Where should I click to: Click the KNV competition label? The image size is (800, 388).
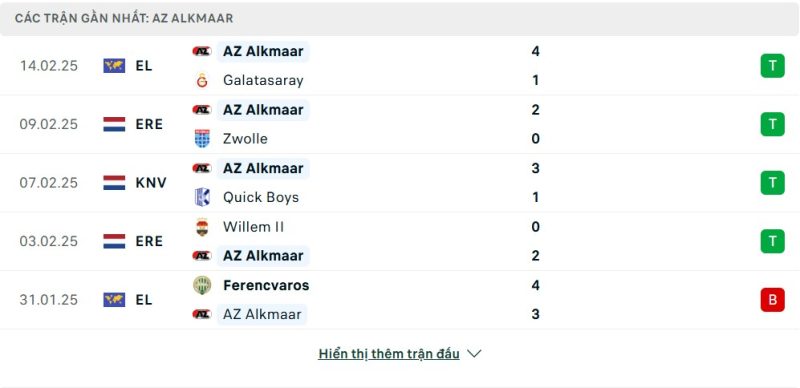(151, 183)
